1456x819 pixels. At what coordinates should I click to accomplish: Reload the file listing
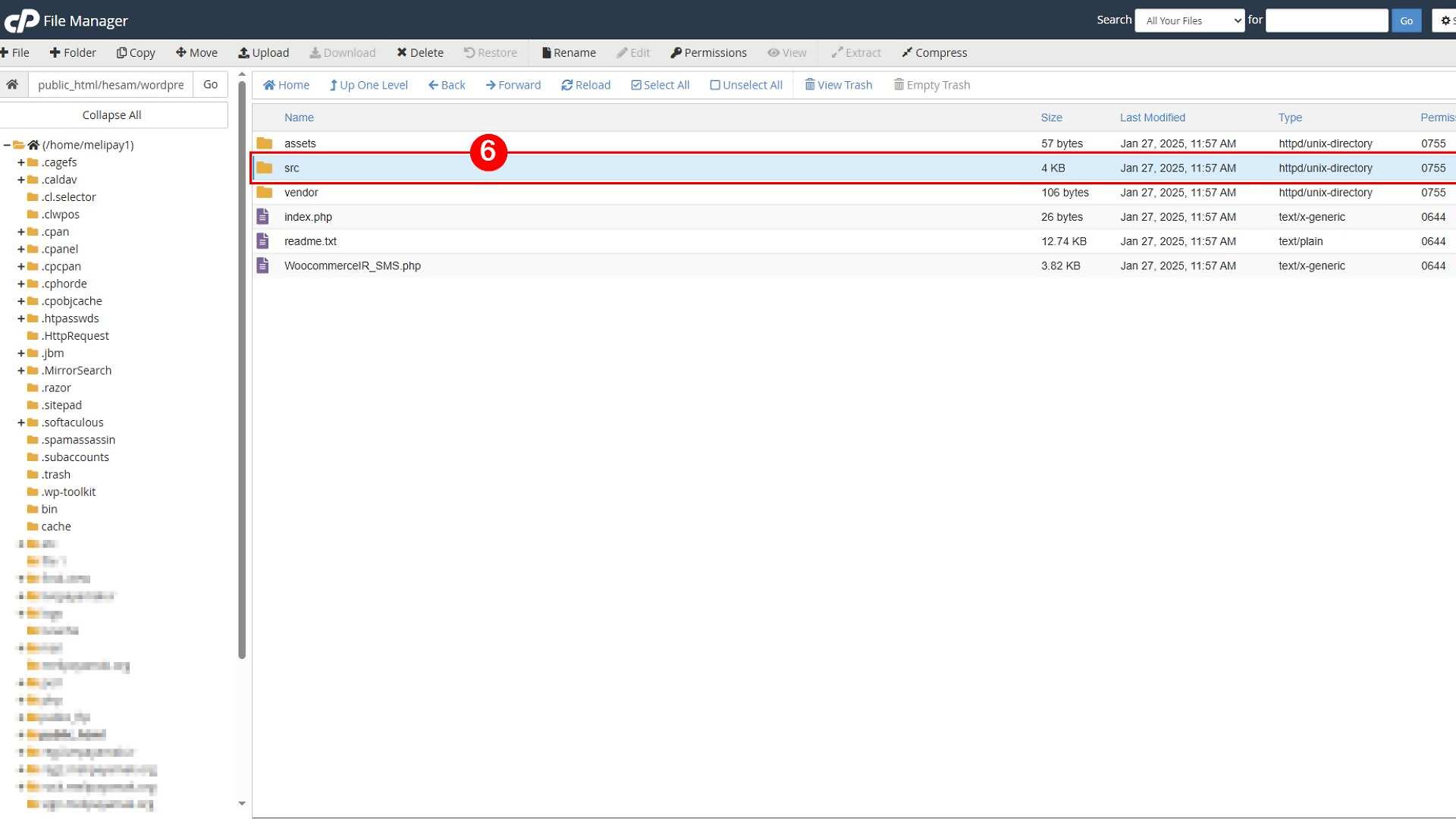tap(585, 85)
